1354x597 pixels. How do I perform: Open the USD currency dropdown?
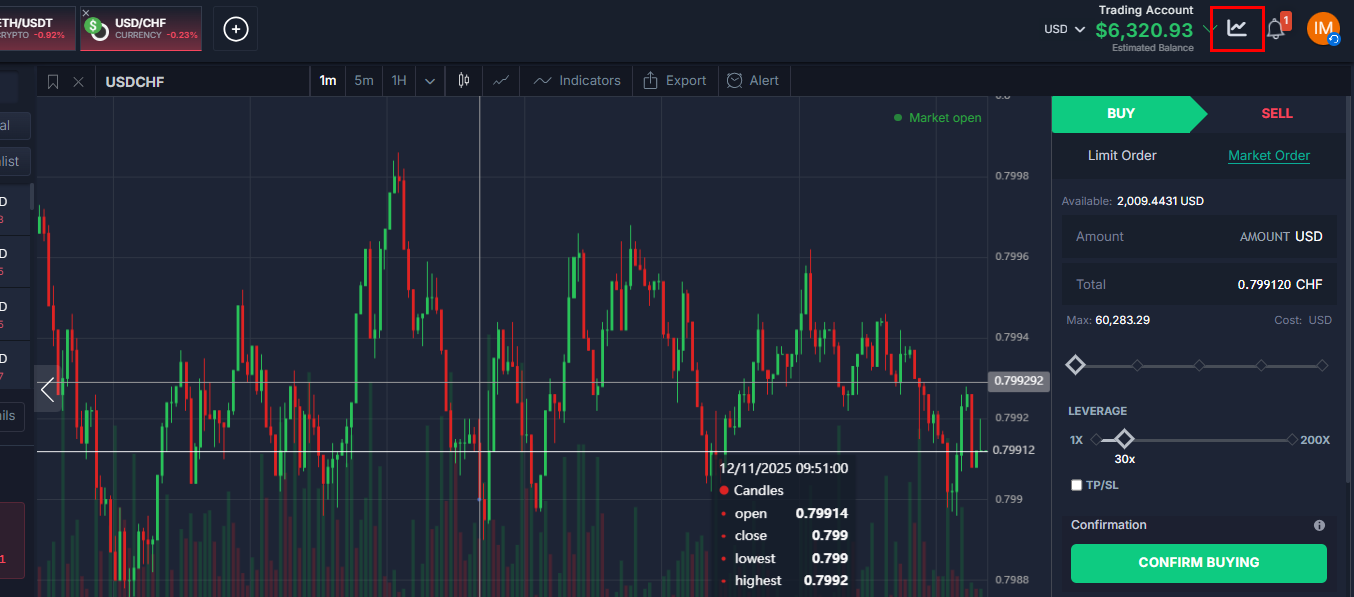(x=1064, y=29)
